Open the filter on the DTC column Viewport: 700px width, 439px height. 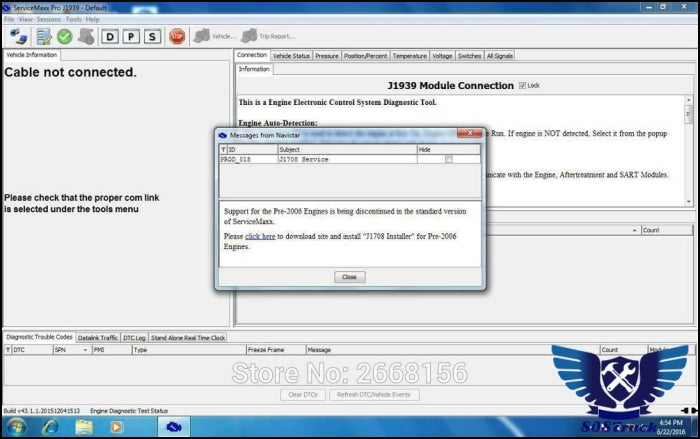click(8, 350)
